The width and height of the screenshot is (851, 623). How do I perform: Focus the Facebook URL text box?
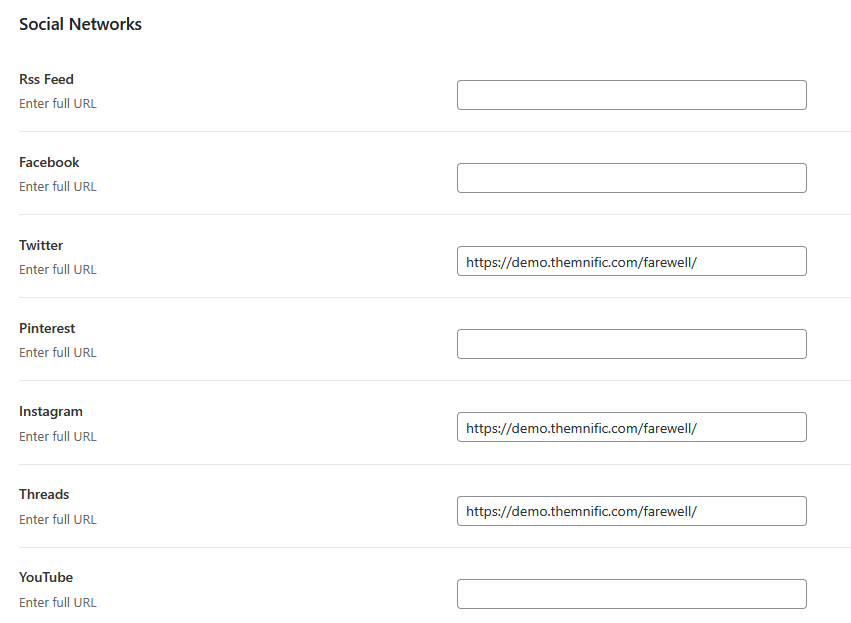point(631,178)
